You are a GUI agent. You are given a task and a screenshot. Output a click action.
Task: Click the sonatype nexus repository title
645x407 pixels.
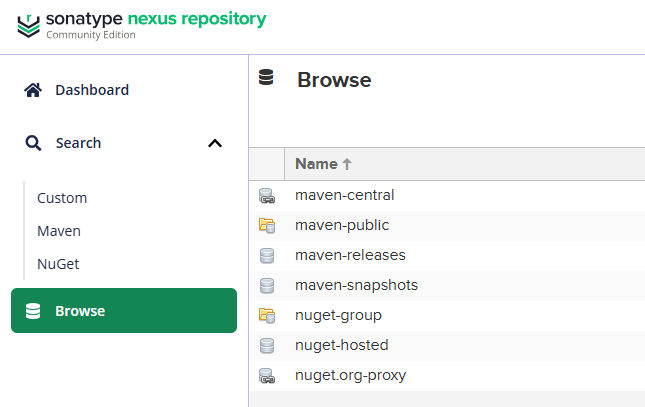point(156,19)
